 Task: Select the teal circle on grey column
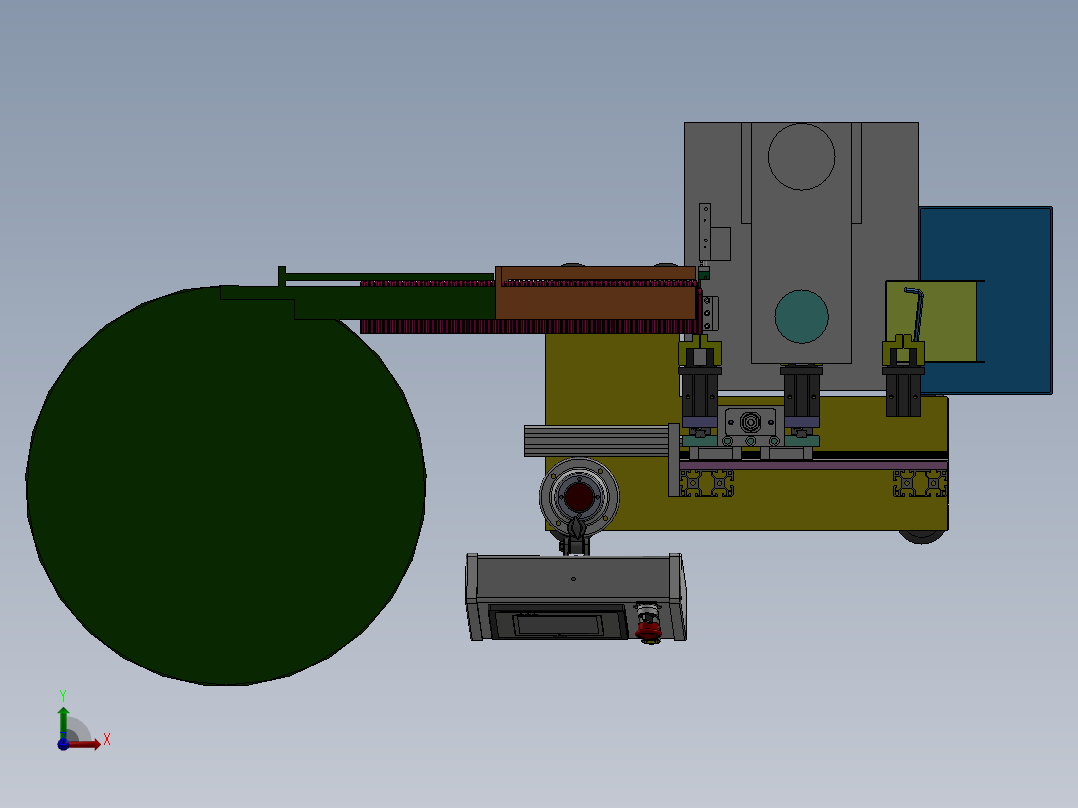click(802, 316)
